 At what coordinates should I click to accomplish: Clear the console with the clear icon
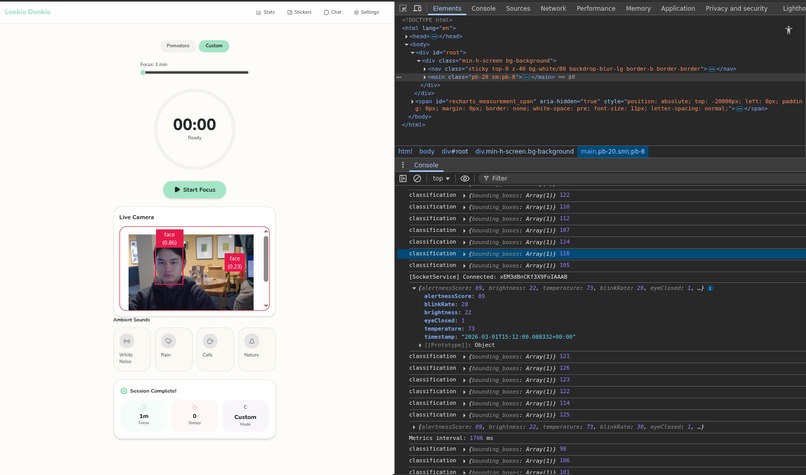click(x=417, y=178)
